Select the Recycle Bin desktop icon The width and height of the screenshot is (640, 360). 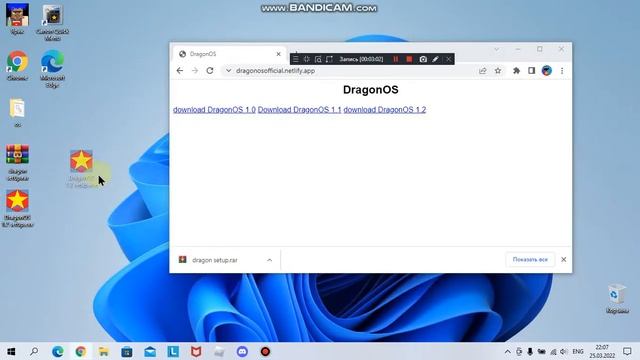point(617,299)
